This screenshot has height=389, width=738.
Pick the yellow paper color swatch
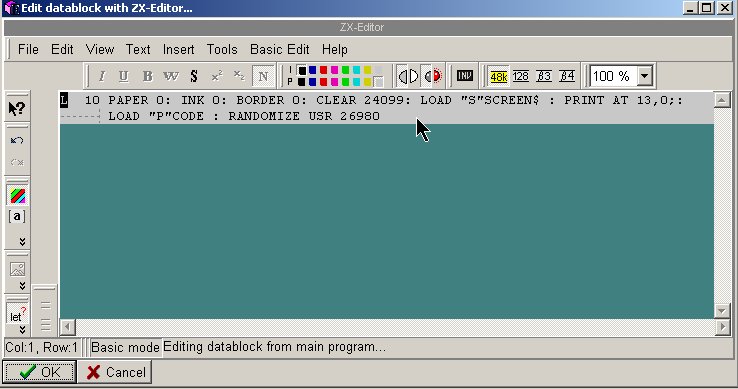point(368,82)
